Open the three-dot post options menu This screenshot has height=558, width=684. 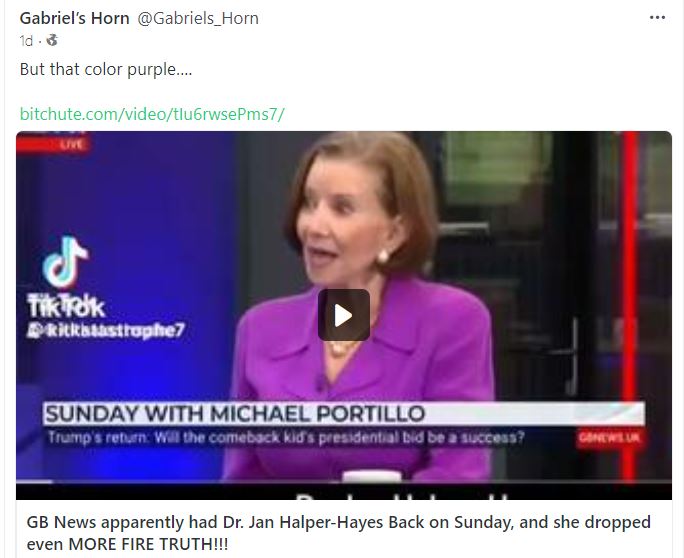(x=657, y=18)
